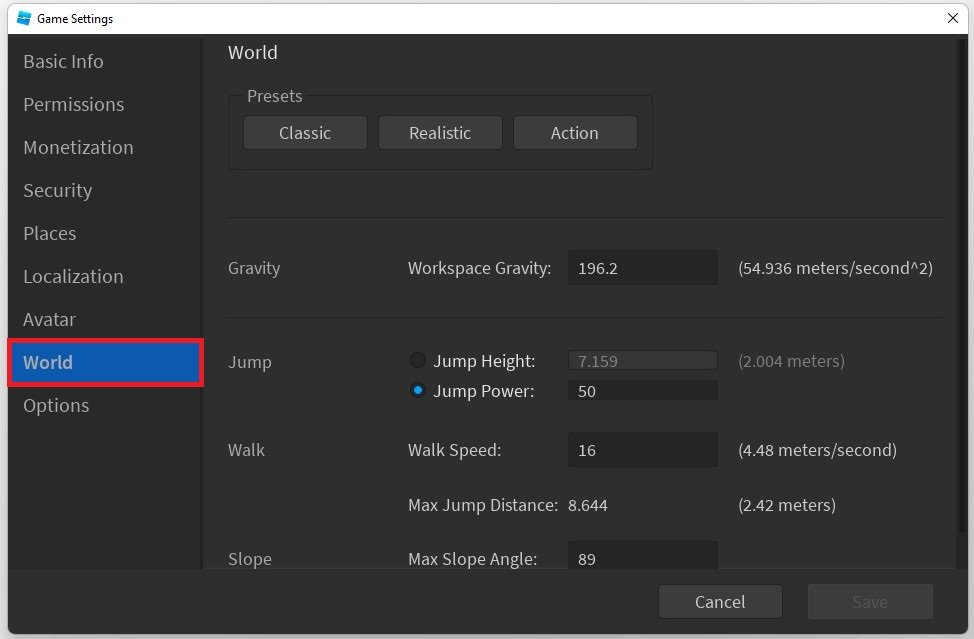The width and height of the screenshot is (974, 639).
Task: Close the Game Settings window
Action: click(x=952, y=18)
